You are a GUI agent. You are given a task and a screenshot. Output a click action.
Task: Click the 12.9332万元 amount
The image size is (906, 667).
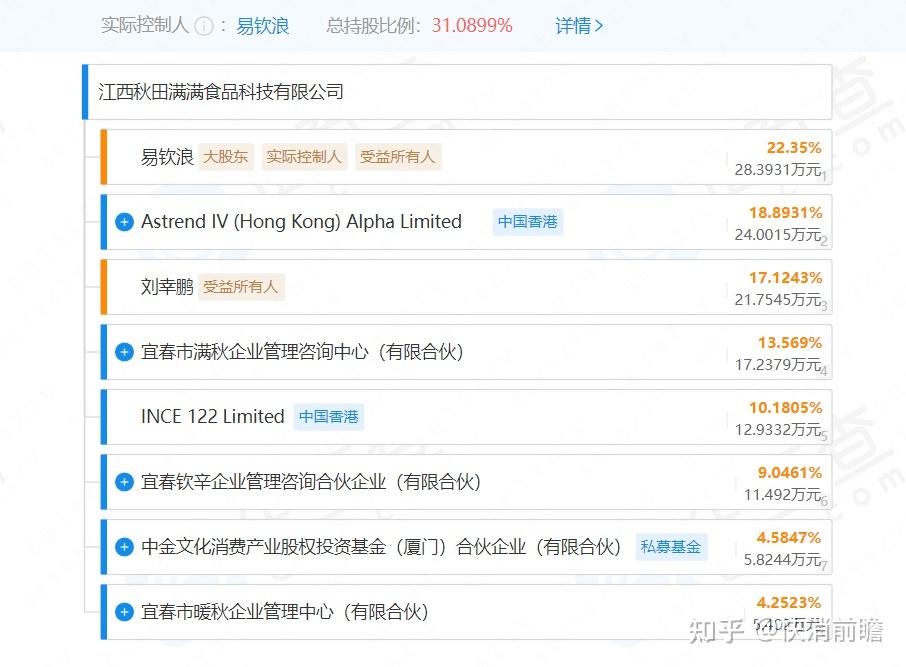click(x=778, y=430)
